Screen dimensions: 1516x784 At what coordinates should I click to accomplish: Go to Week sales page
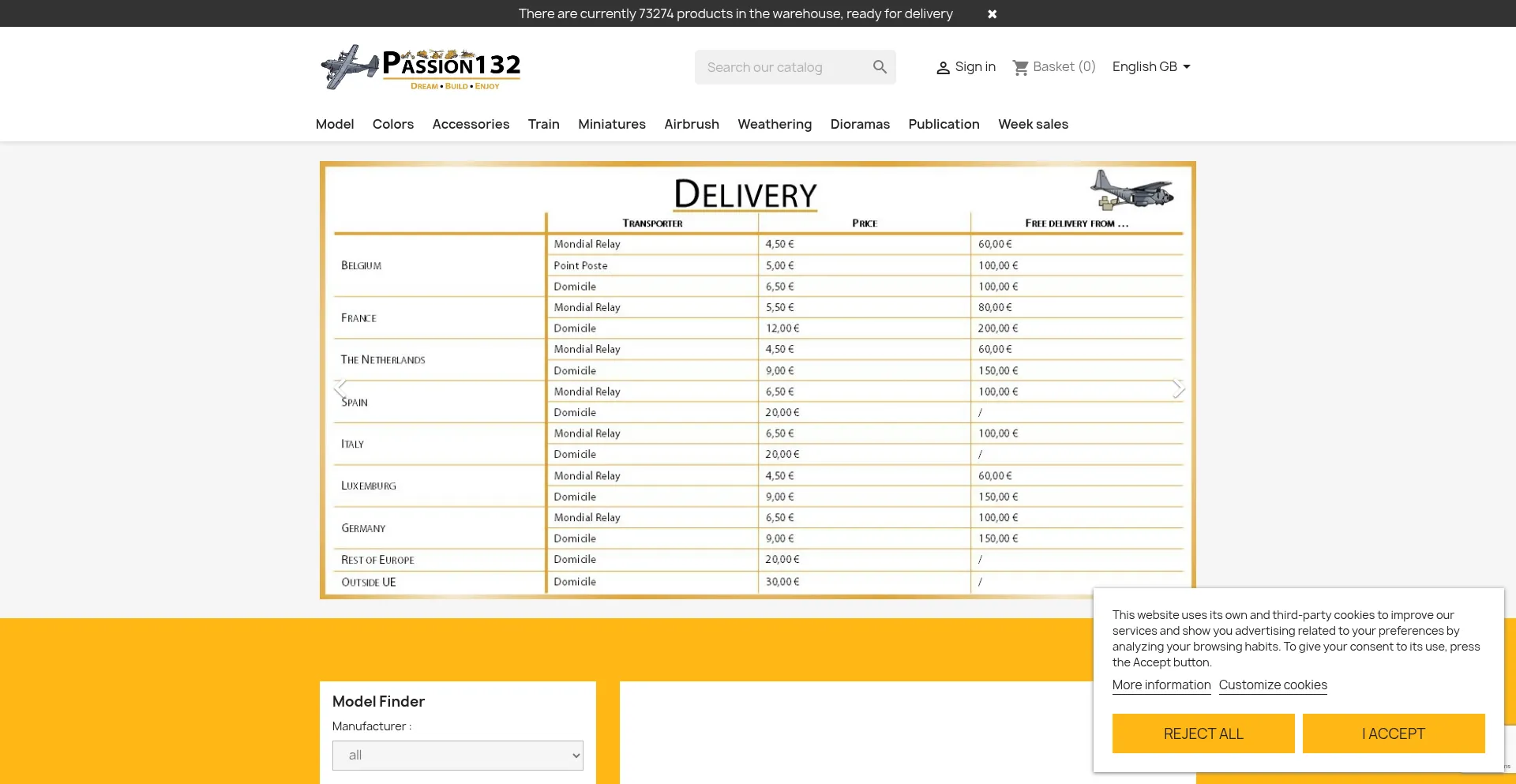tap(1033, 125)
